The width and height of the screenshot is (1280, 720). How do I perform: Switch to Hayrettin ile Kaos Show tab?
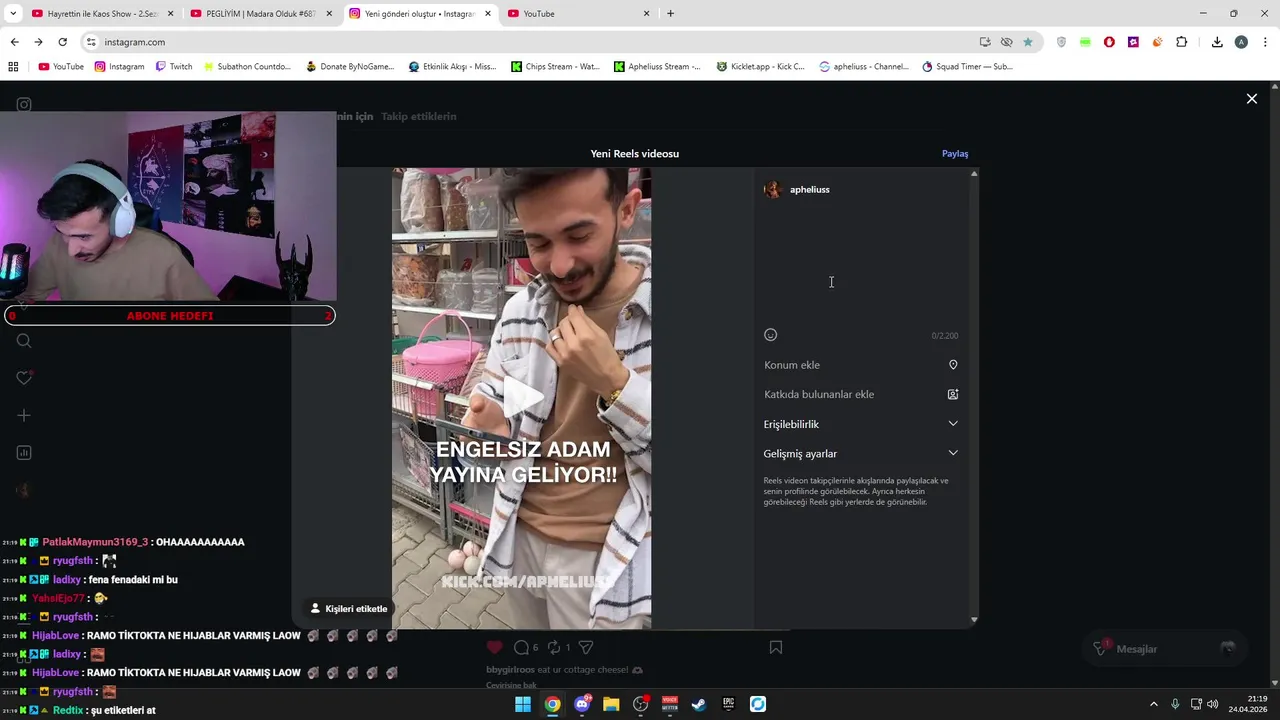pos(102,14)
